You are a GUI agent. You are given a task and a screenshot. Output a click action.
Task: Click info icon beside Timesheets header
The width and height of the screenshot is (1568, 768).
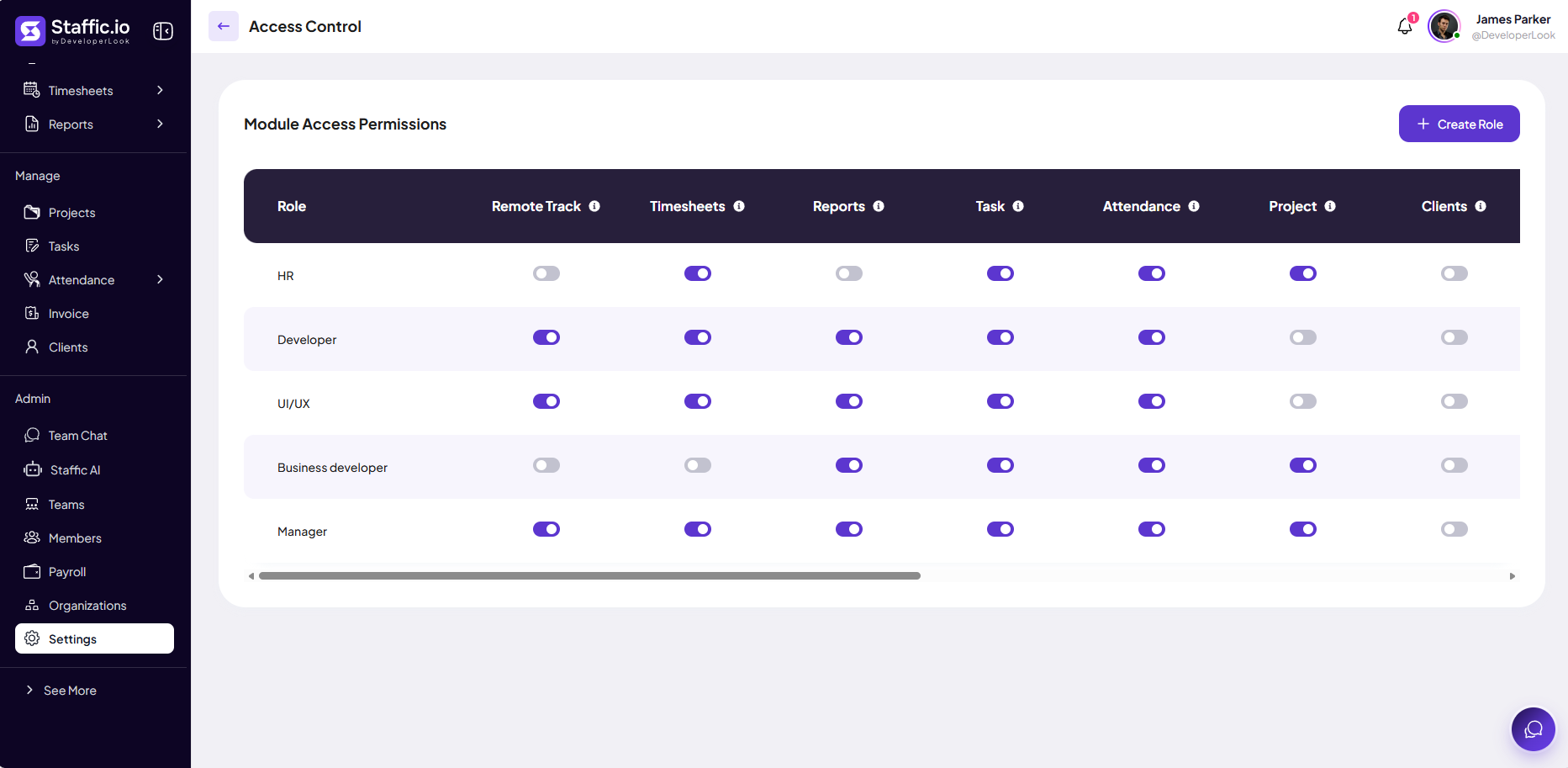(739, 206)
